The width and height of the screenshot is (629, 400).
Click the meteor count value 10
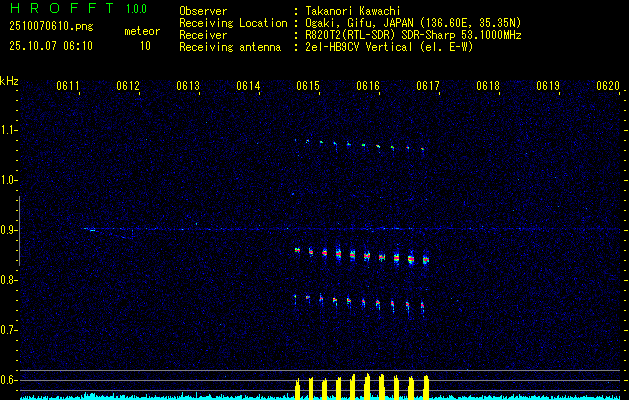145,46
